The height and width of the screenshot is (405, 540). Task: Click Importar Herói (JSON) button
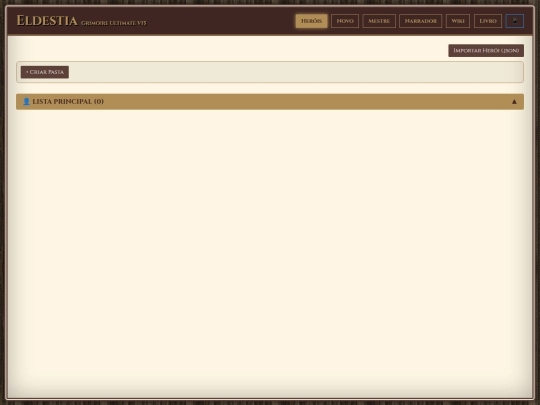point(486,51)
